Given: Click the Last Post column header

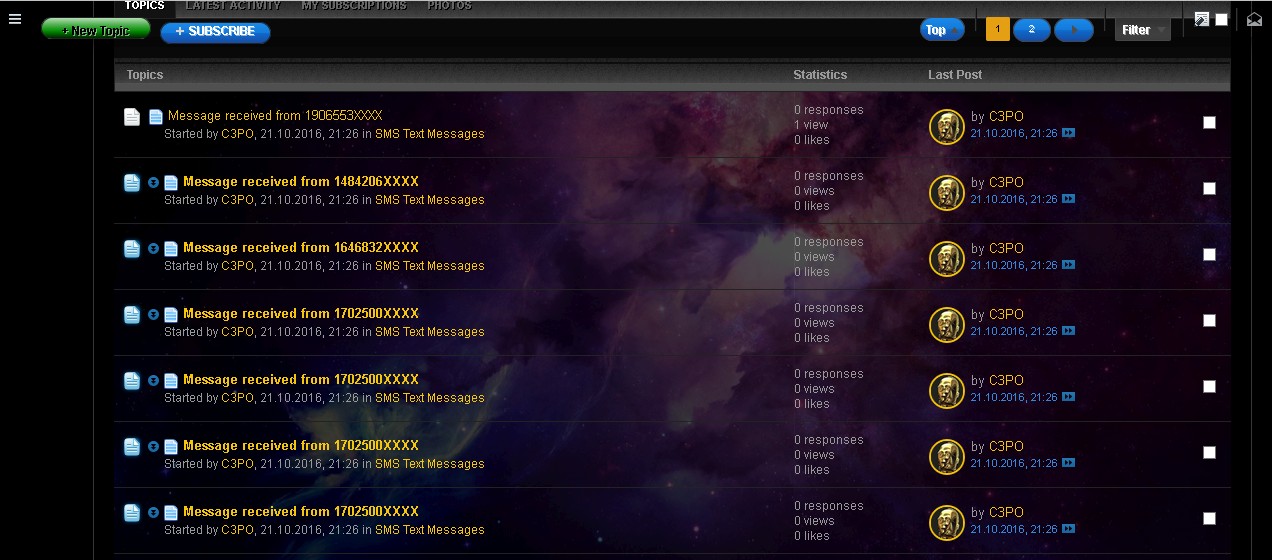Looking at the screenshot, I should [955, 75].
